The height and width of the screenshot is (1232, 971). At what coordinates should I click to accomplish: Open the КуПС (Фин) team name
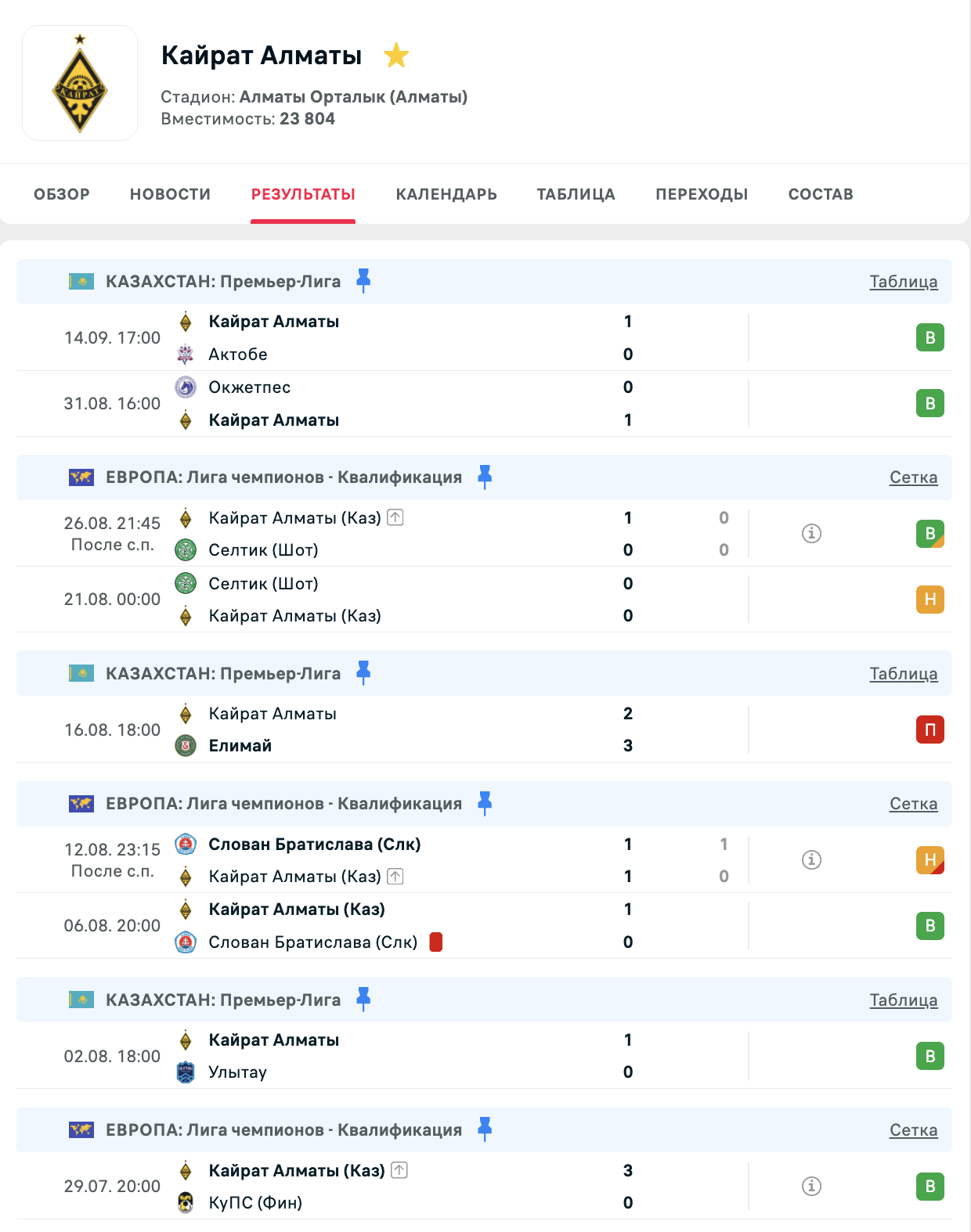pyautogui.click(x=255, y=1203)
